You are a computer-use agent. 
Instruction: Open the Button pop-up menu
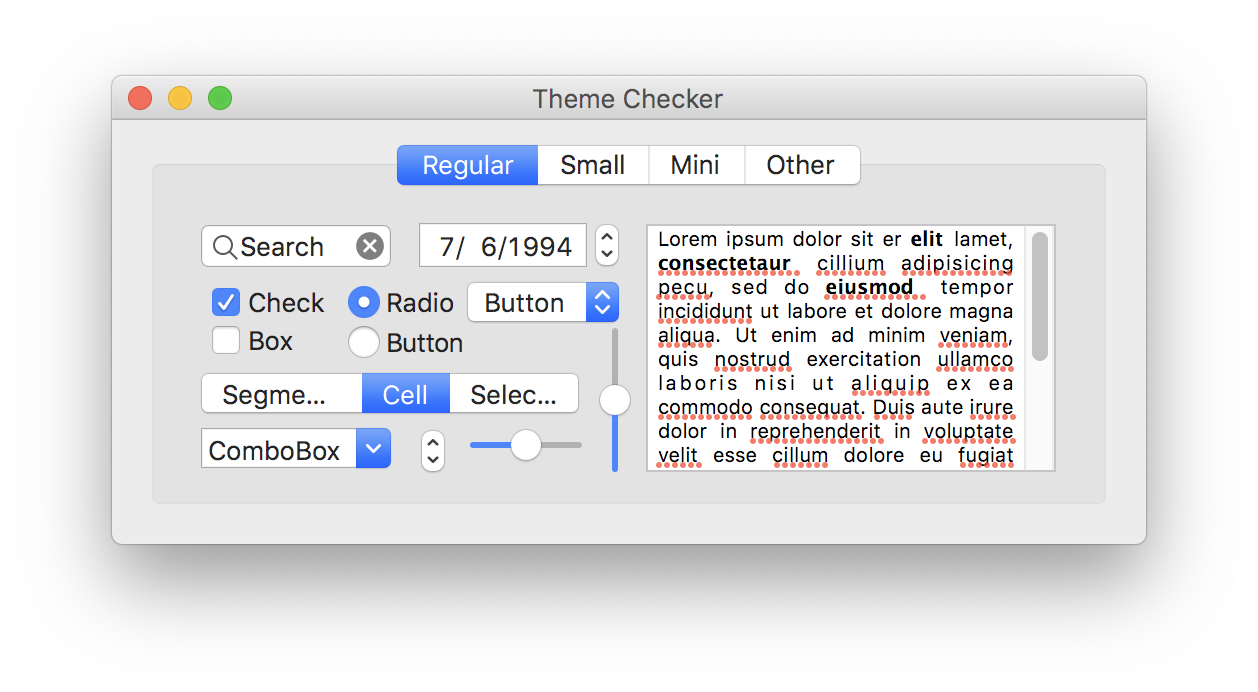click(543, 303)
